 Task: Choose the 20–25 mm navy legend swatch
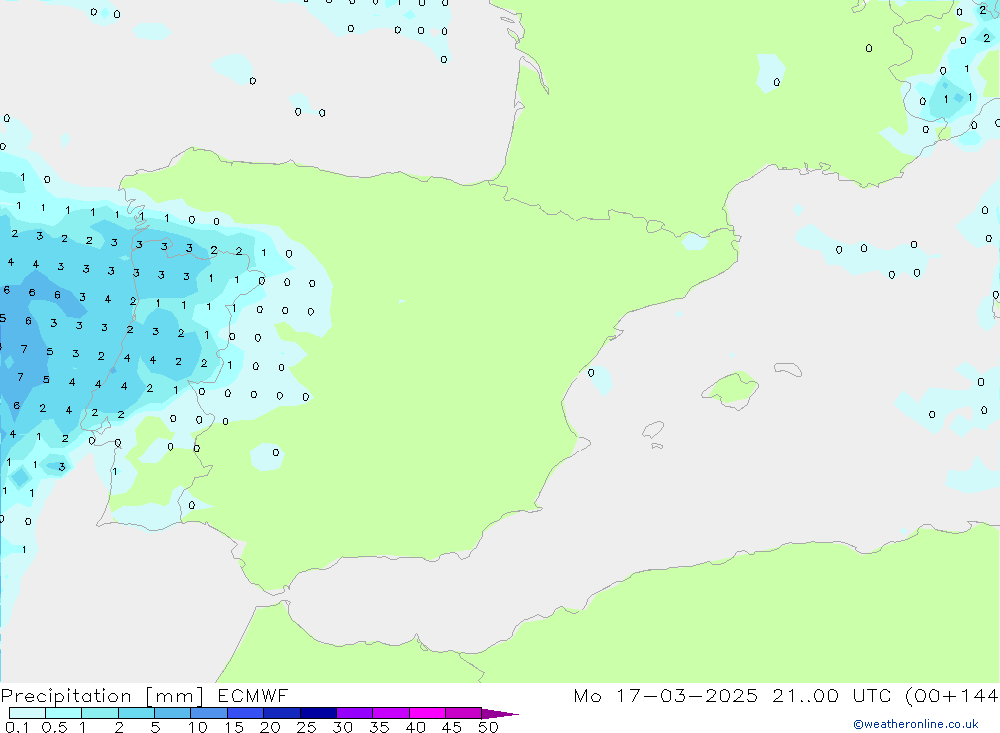pos(281,713)
